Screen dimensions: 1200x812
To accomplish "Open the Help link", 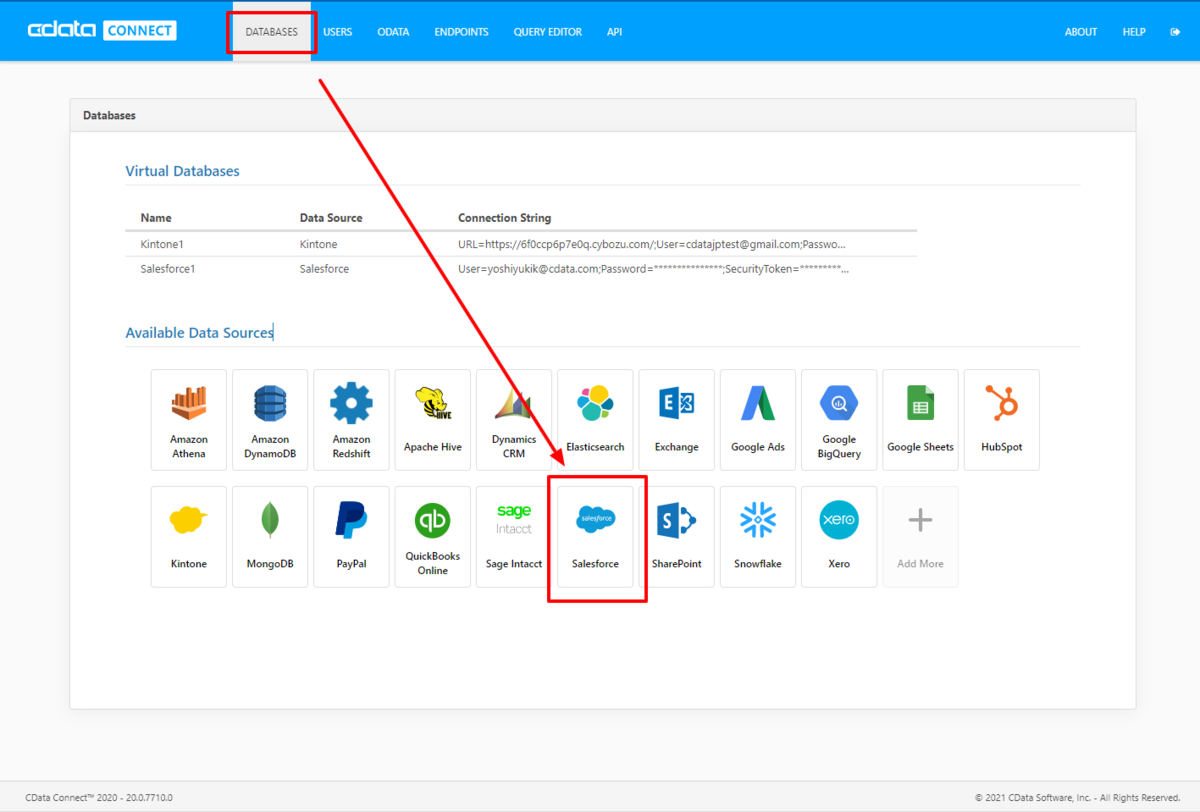I will pyautogui.click(x=1134, y=32).
